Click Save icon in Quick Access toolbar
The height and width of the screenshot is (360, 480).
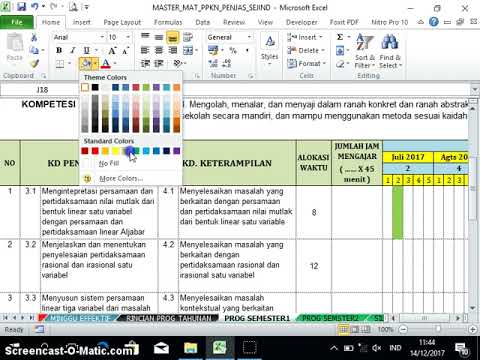point(21,7)
